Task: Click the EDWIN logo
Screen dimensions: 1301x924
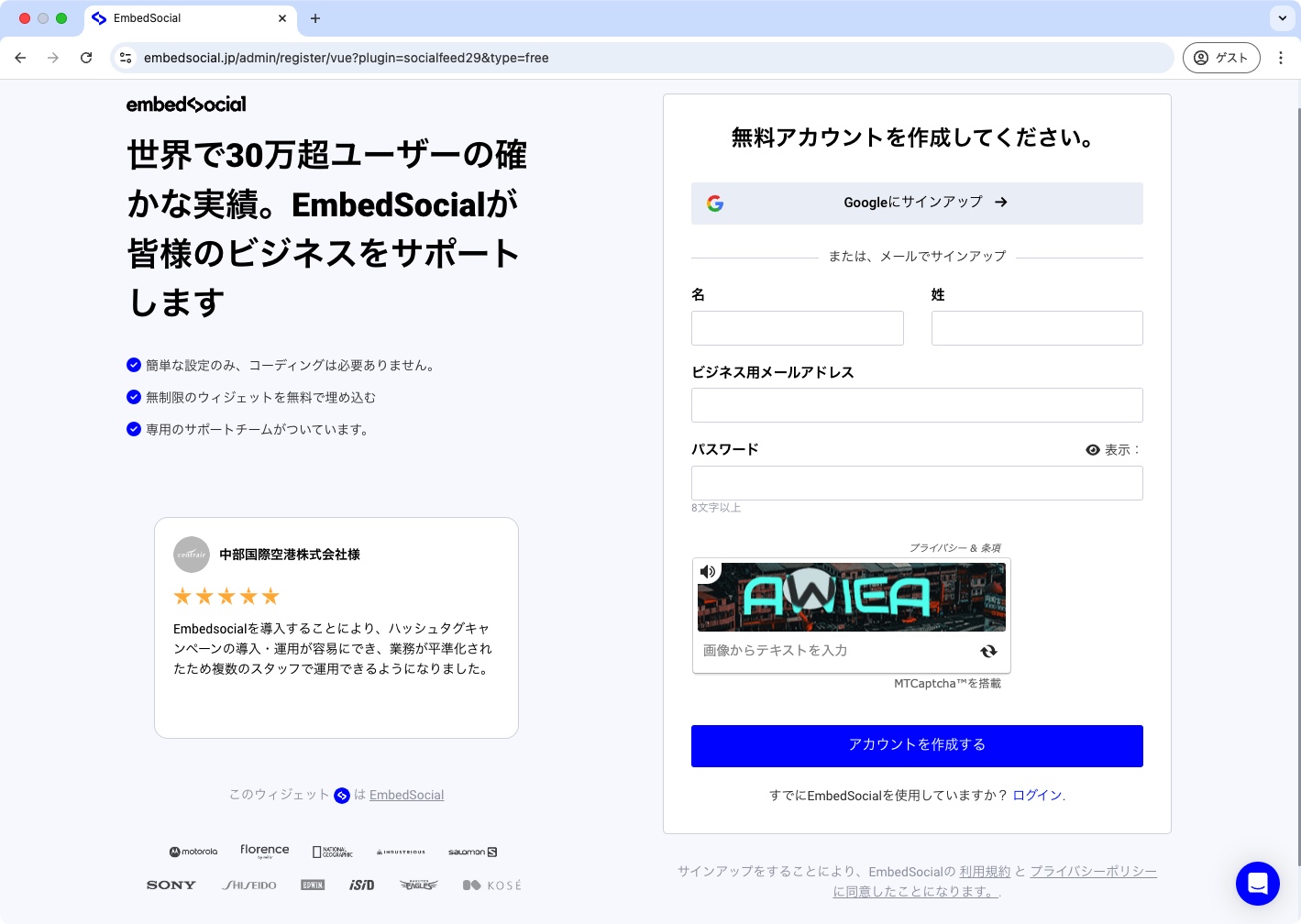Action: pos(313,885)
